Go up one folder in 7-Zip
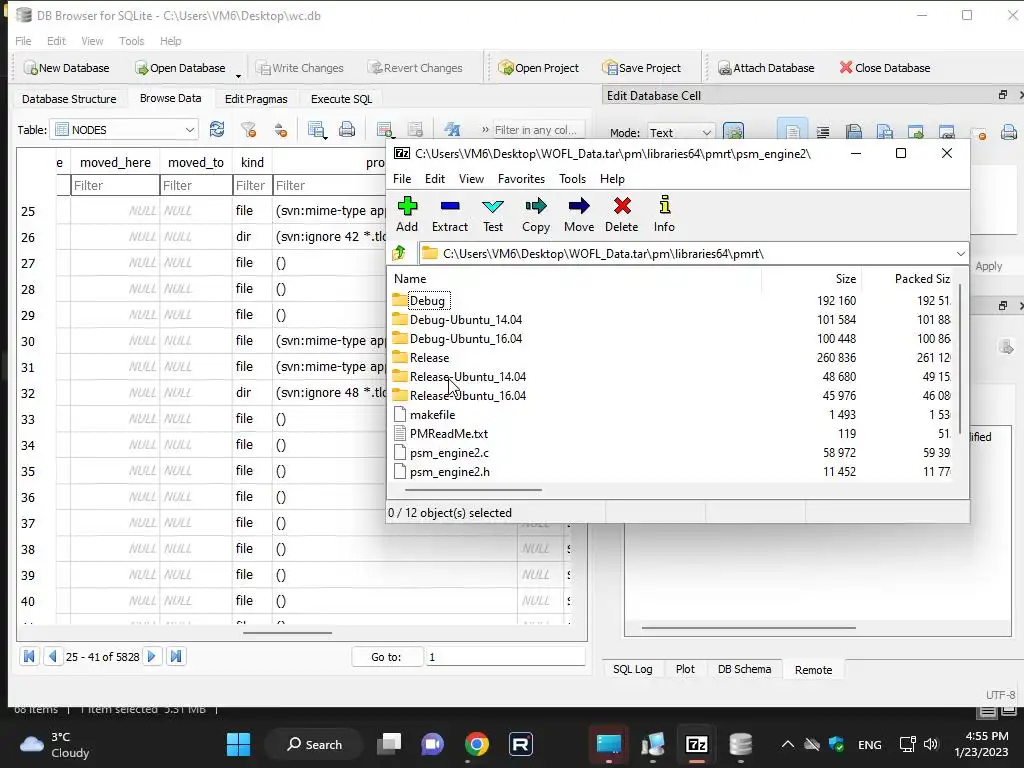 coord(399,253)
